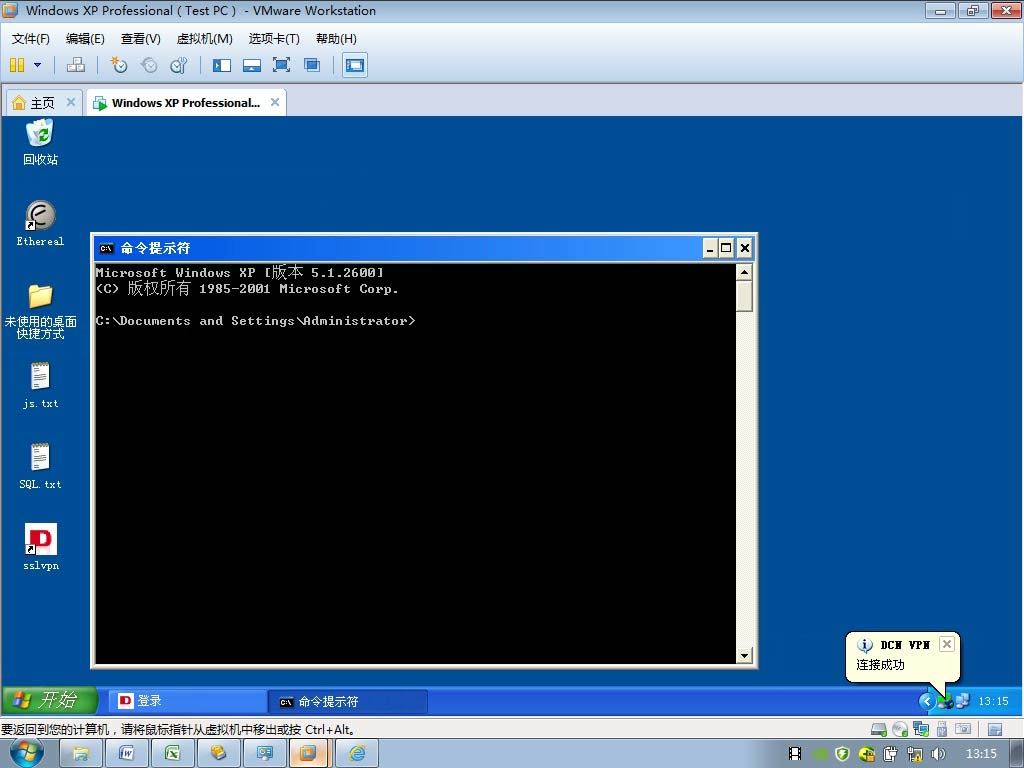
Task: Open Excel from the host taskbar
Action: pos(172,754)
